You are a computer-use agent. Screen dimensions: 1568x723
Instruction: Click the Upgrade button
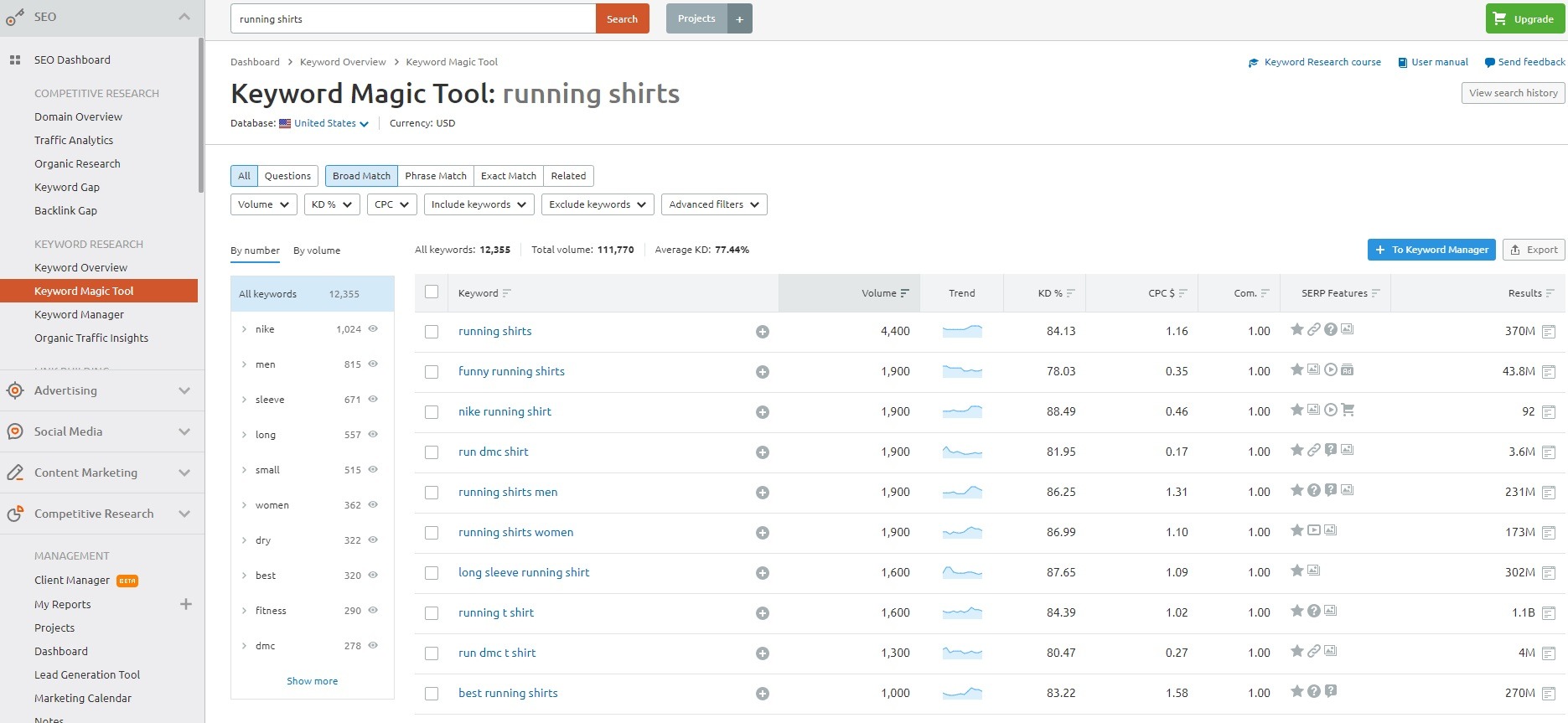(1525, 18)
